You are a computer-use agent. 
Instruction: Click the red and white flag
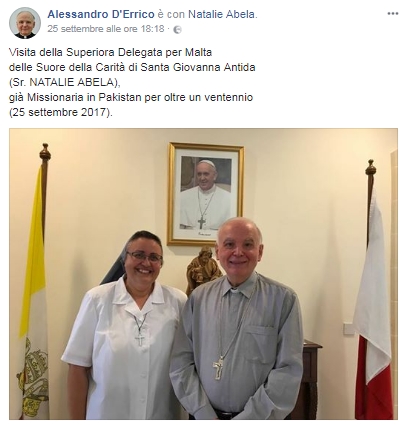tap(373, 300)
